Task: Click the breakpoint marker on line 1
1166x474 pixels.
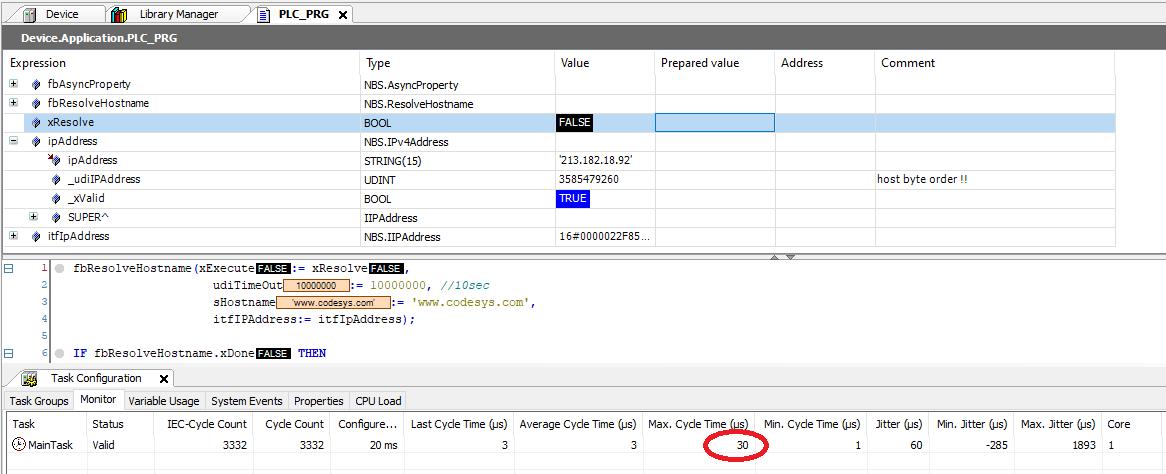Action: pos(60,269)
